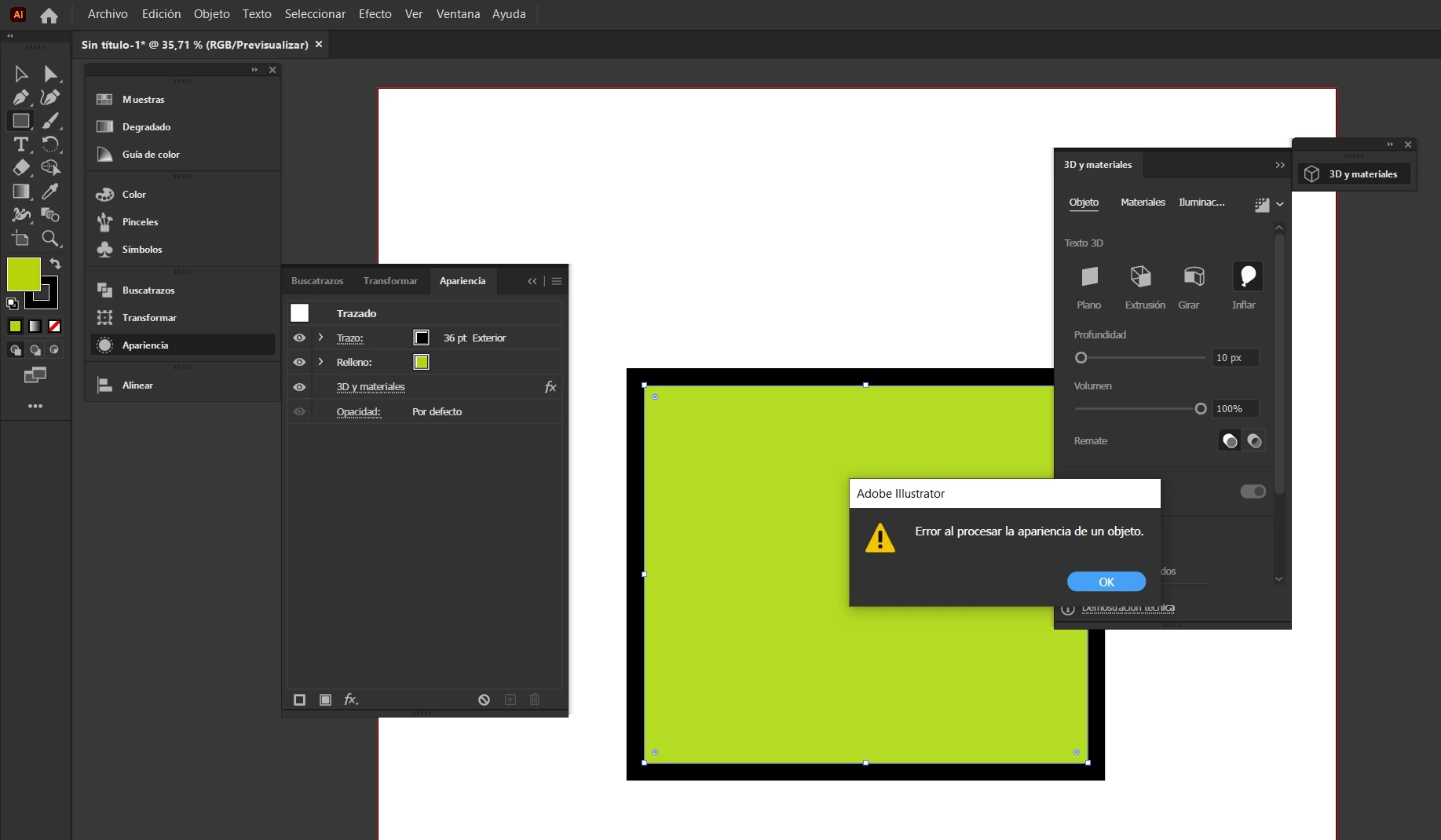
Task: Select the Gradient tool
Action: pos(21,192)
